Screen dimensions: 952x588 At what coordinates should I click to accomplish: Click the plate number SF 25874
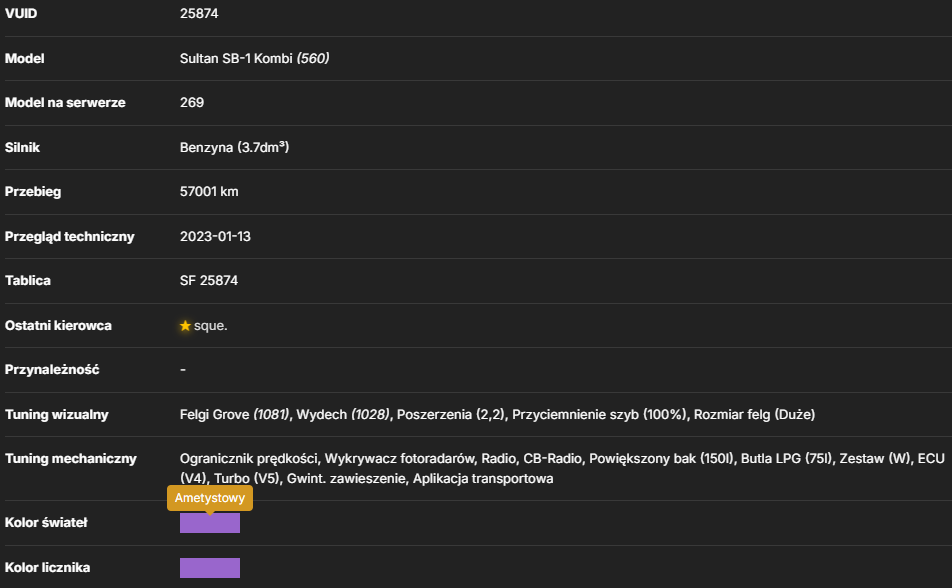(x=209, y=281)
